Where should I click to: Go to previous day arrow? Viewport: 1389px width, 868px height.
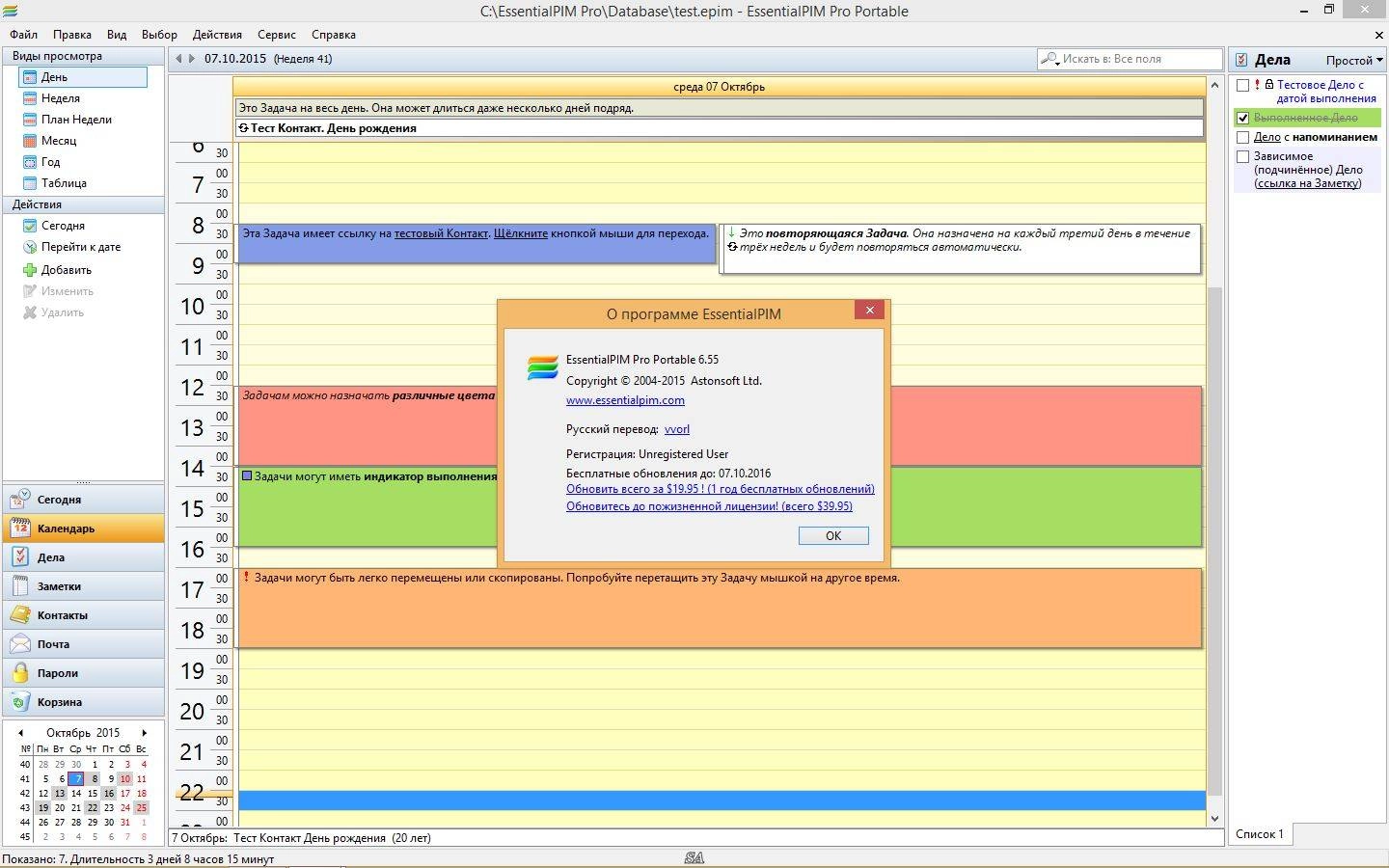178,59
